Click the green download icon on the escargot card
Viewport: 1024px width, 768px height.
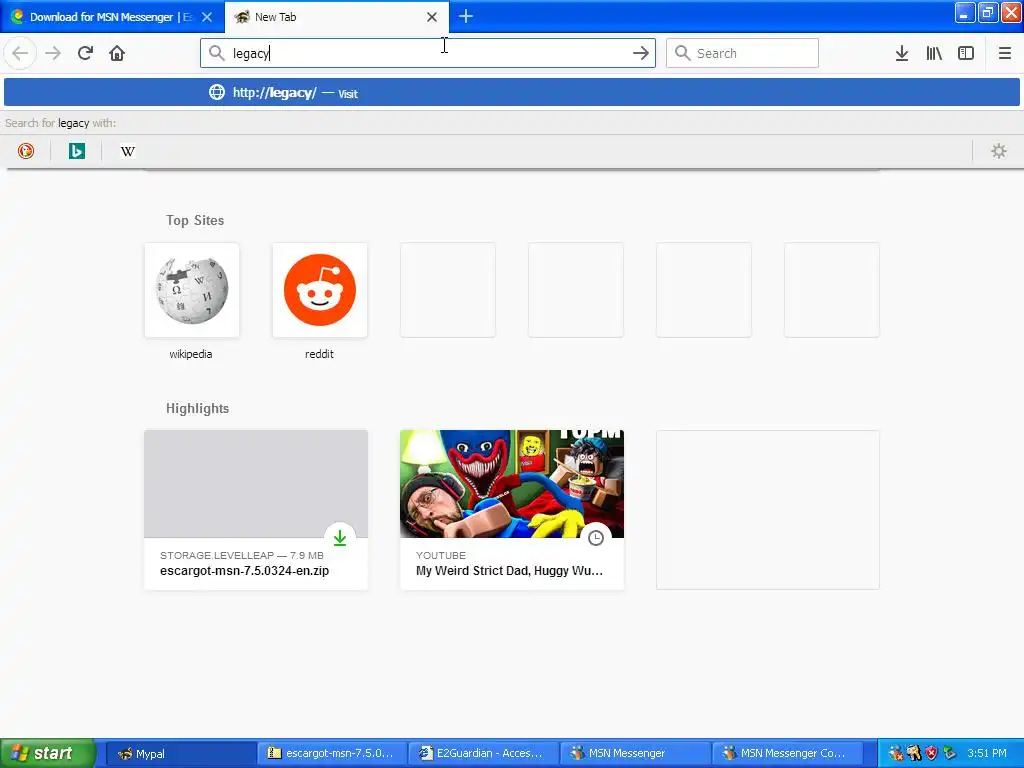(x=340, y=537)
